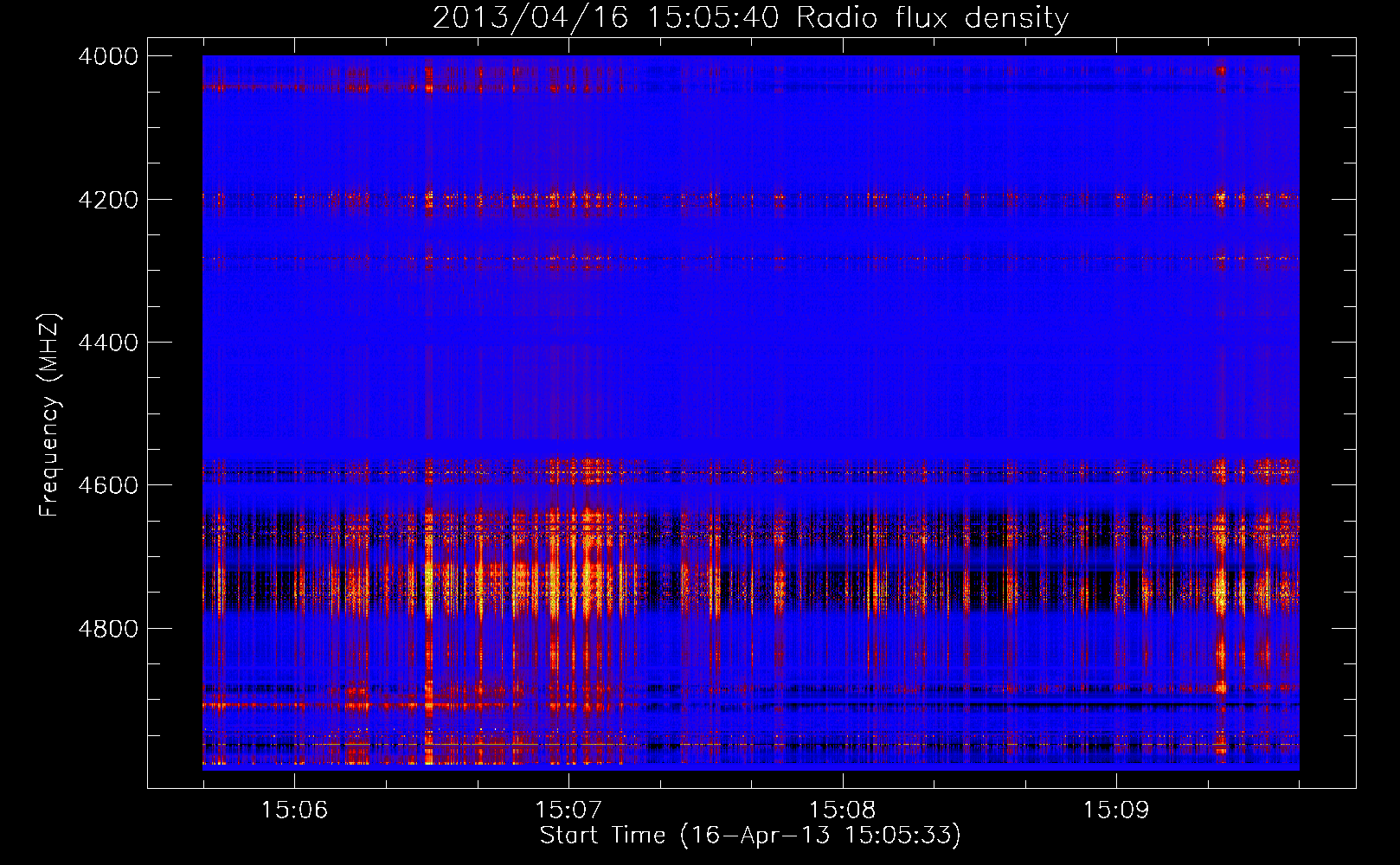Click the 15:08 time axis label
The height and width of the screenshot is (865, 1400).
coord(842,810)
